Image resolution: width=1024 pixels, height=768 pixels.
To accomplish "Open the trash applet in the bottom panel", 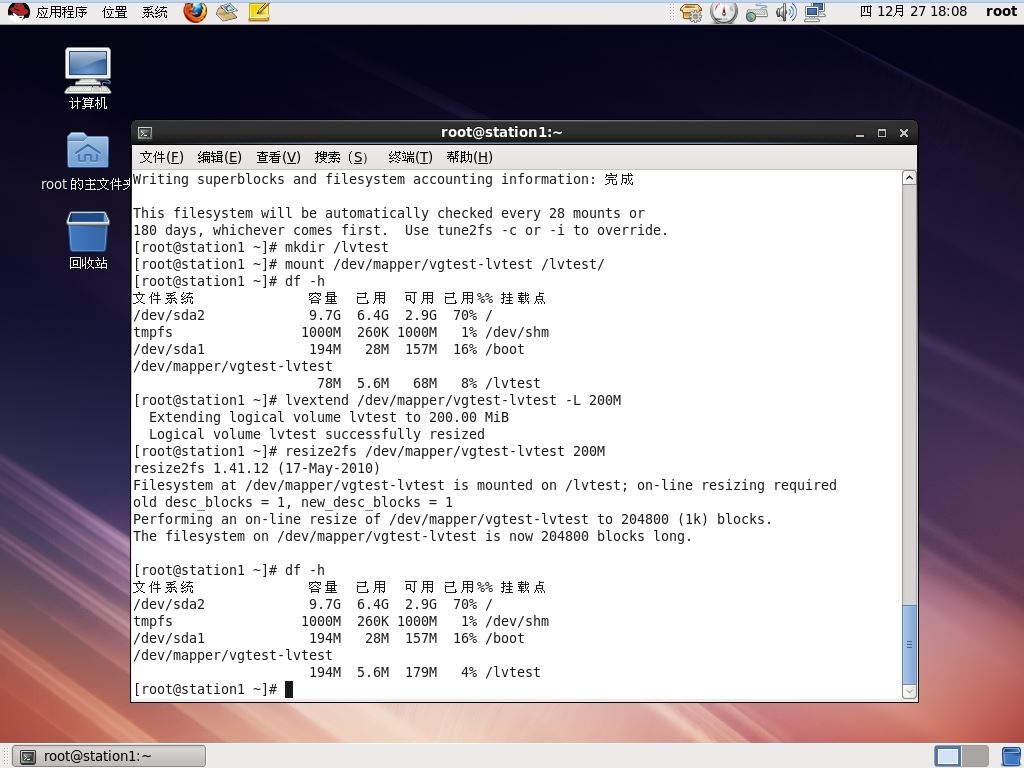I will point(1012,756).
